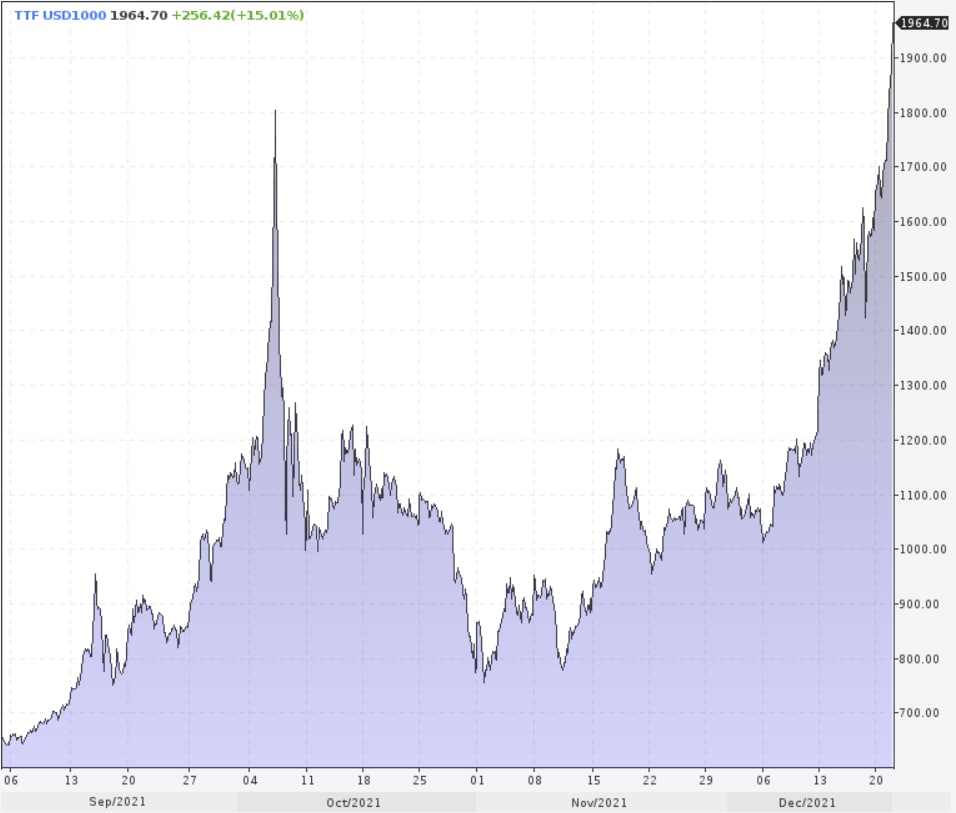Click the 1300.00 price axis label

924,385
